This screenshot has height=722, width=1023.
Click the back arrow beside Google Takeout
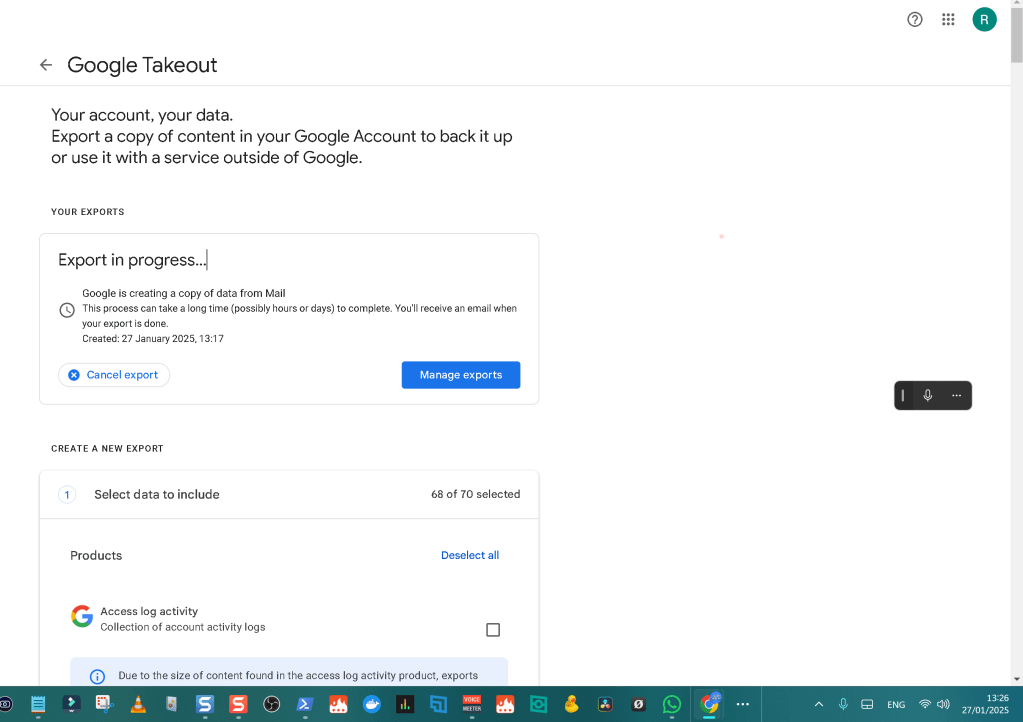click(46, 65)
